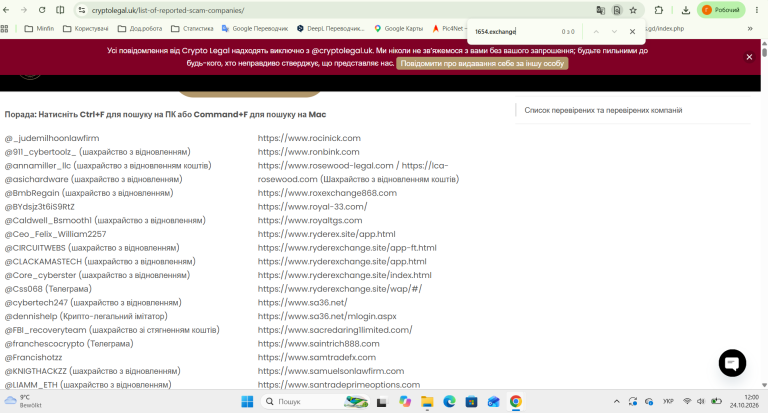Open the downloads icon in Chrome toolbar
Viewport: 768px width, 413px height.
point(686,10)
